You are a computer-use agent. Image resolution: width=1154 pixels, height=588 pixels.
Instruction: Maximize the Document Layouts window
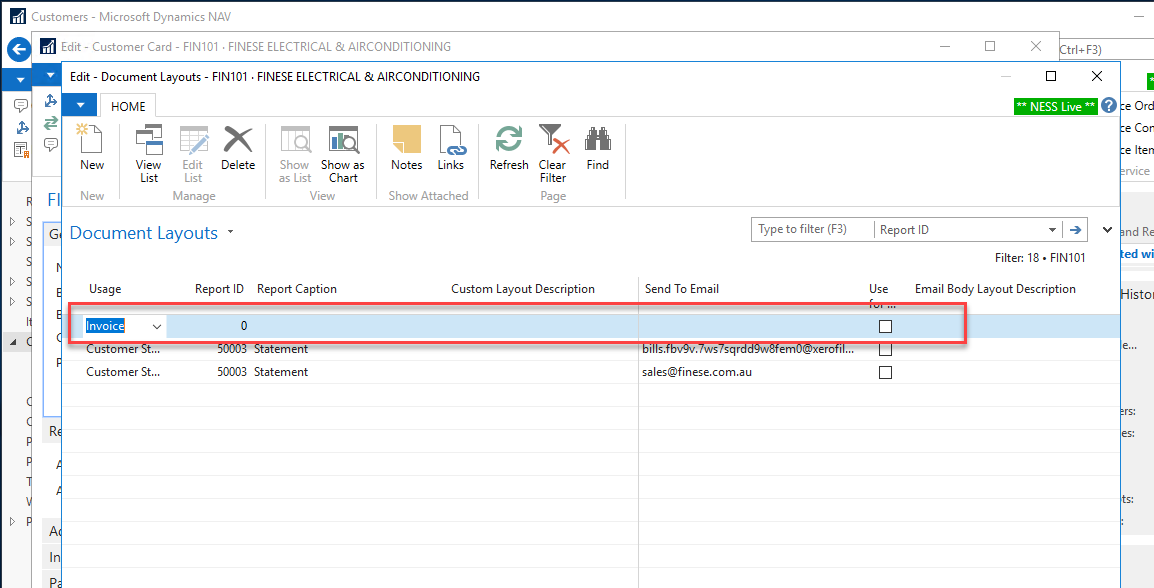[1051, 77]
